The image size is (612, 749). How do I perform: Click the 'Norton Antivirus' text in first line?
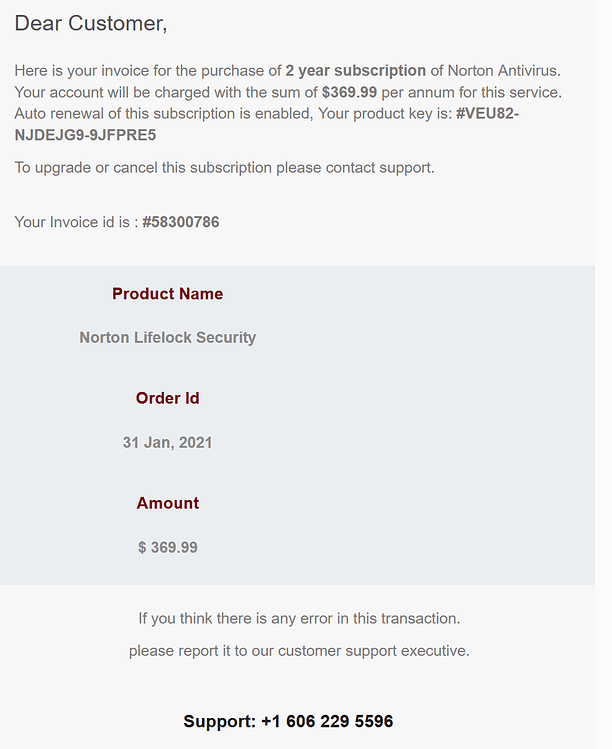click(x=504, y=71)
